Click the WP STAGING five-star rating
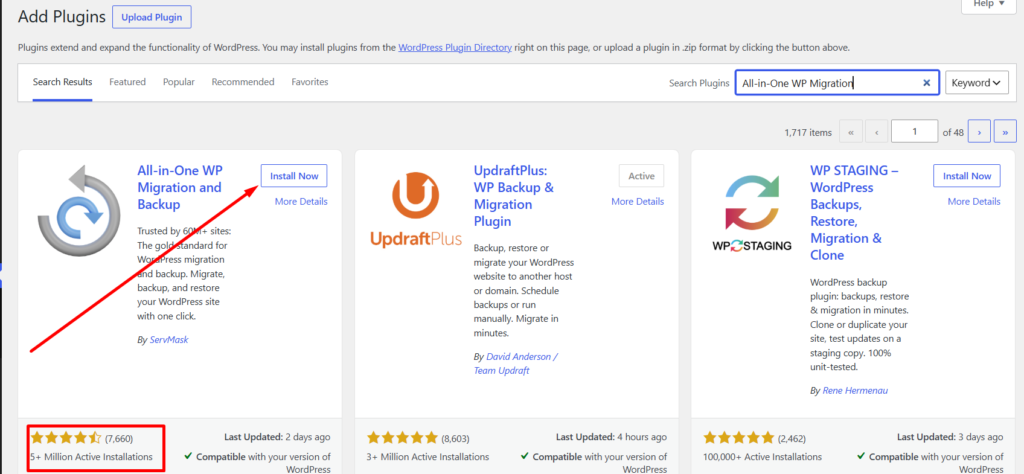This screenshot has width=1024, height=474. [x=739, y=438]
